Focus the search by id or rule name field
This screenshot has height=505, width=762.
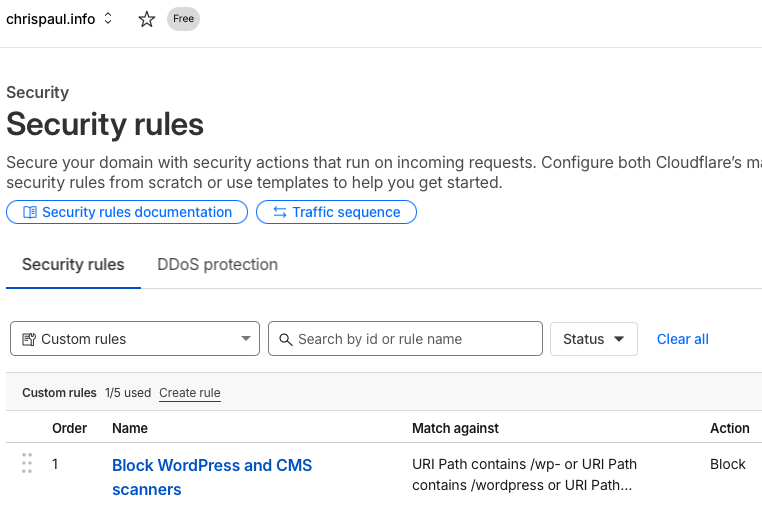pyautogui.click(x=415, y=339)
